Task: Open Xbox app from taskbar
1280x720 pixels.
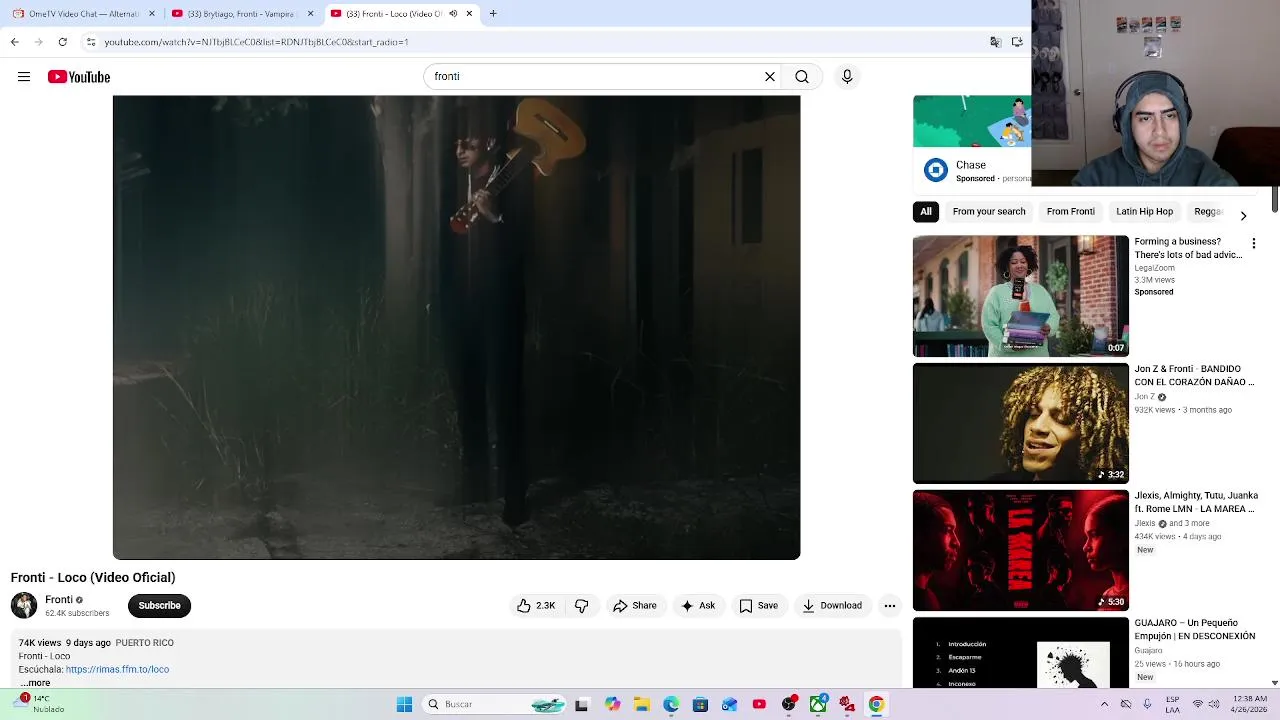Action: [x=818, y=704]
